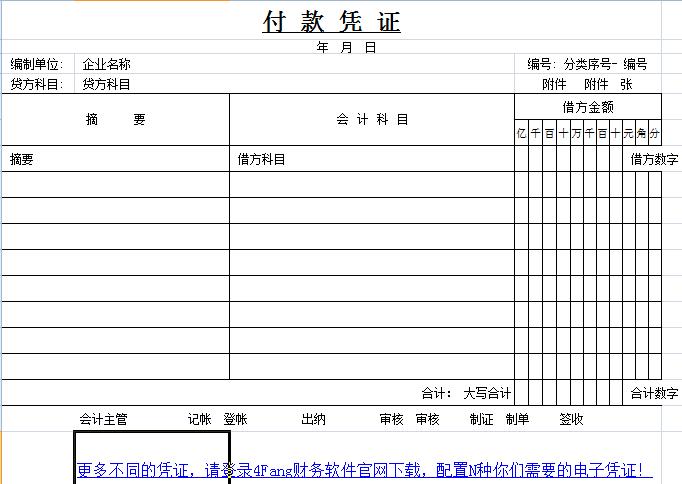This screenshot has width=682, height=484.
Task: Click the 大写合计 cell
Action: coord(487,393)
